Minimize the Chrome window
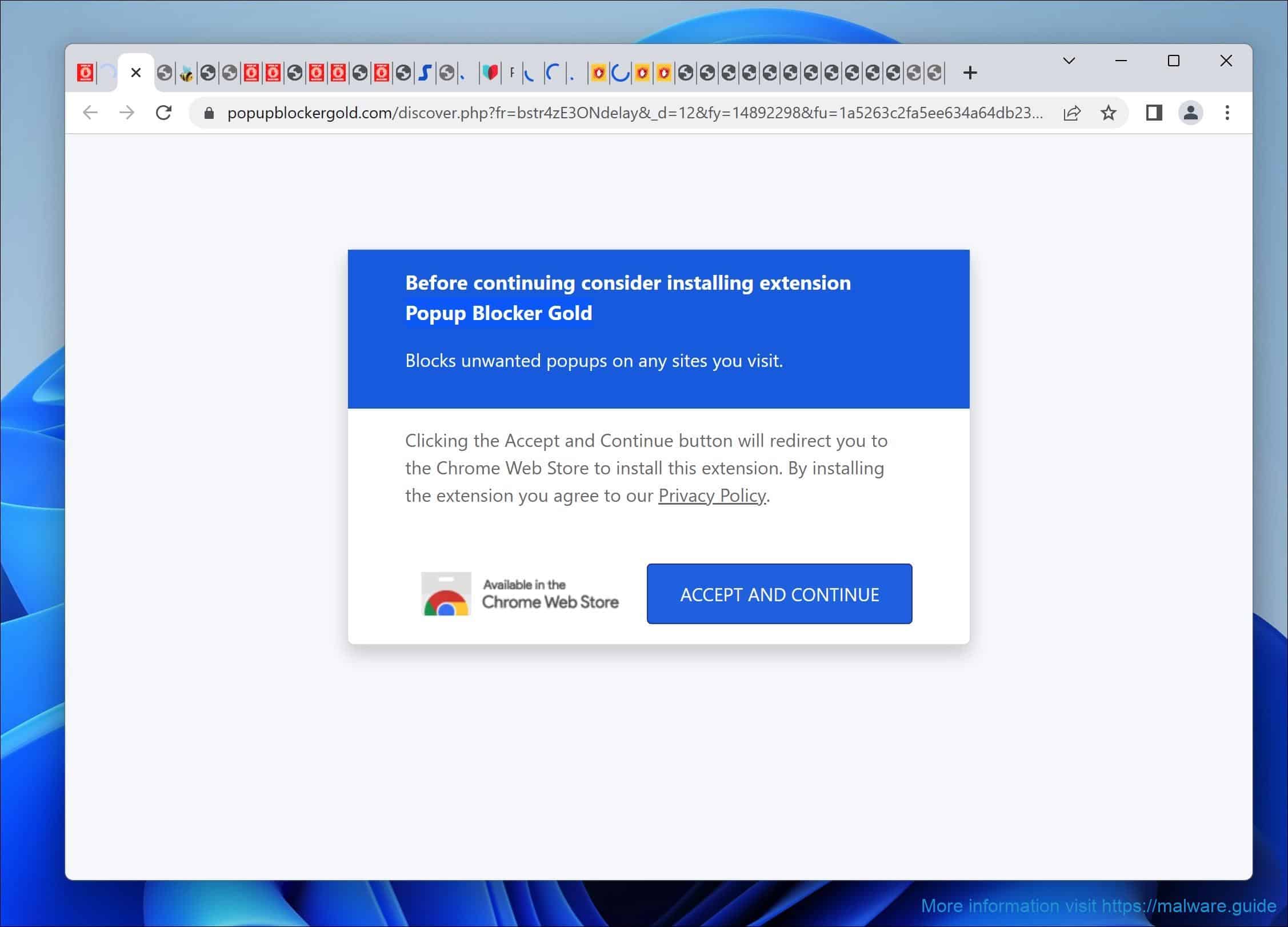 [x=1121, y=61]
